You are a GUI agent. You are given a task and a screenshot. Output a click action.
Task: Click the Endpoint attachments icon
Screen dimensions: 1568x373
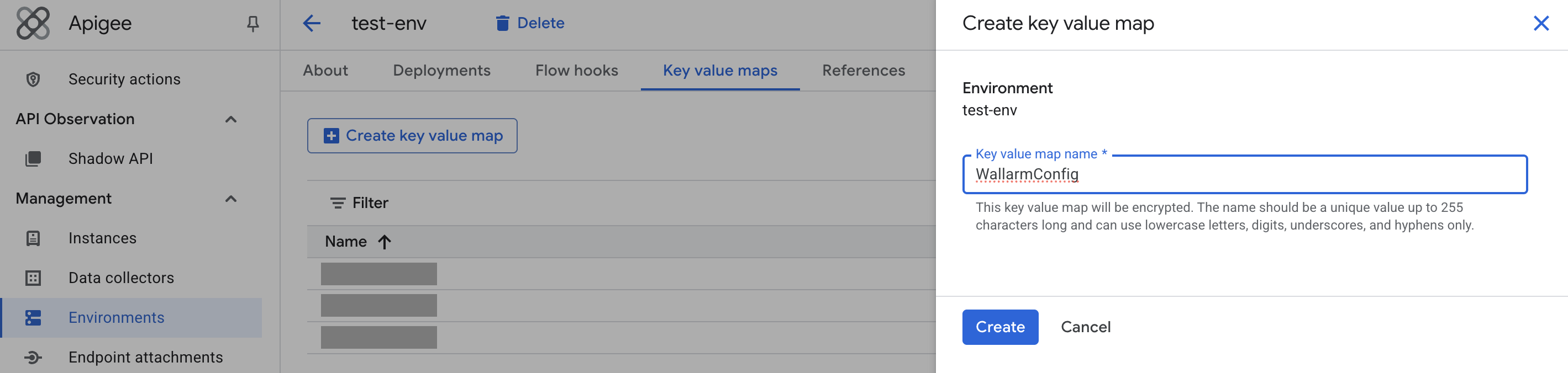[x=34, y=357]
